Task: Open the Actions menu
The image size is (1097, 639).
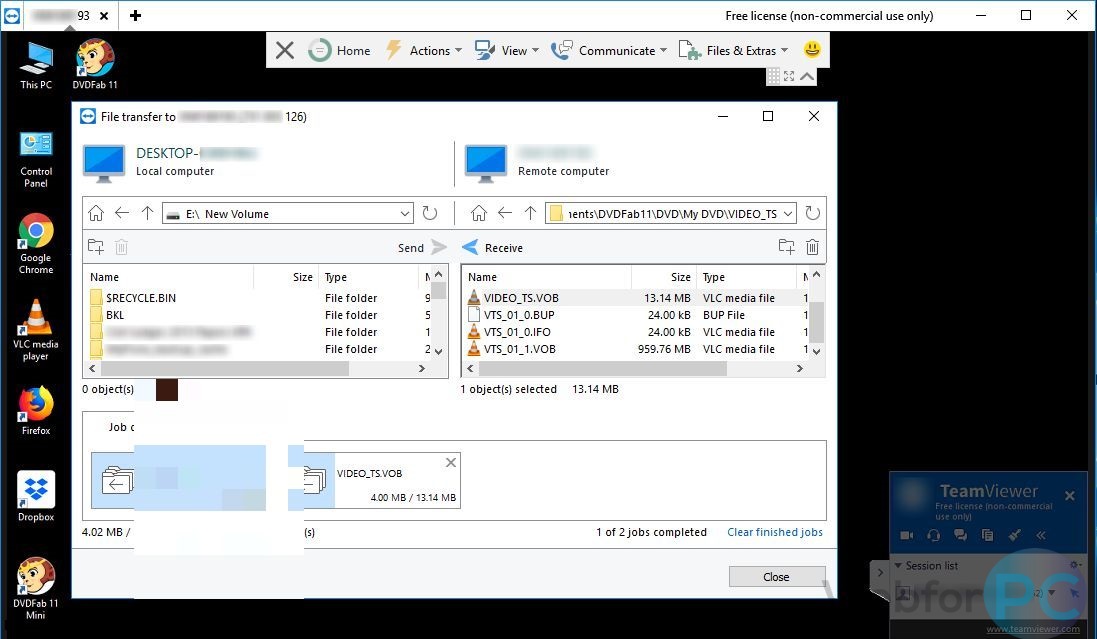Action: click(x=424, y=50)
